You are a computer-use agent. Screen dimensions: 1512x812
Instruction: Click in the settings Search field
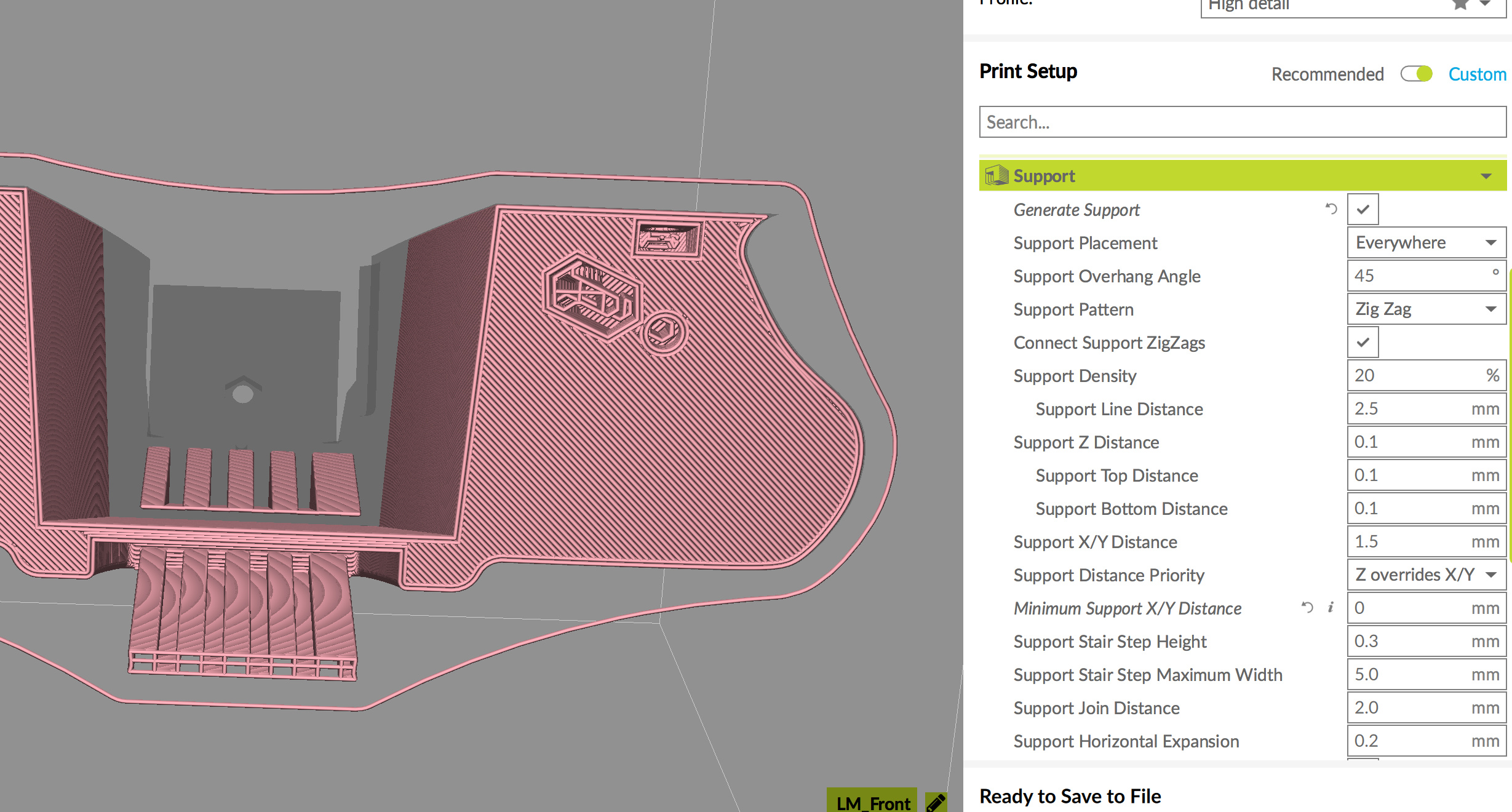1243,122
